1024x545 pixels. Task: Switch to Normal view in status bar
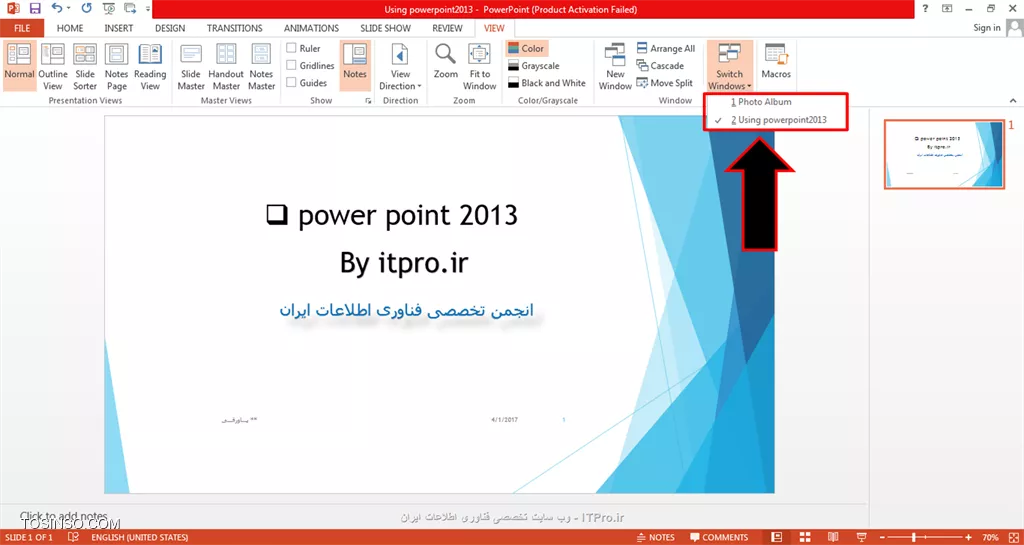[x=776, y=537]
